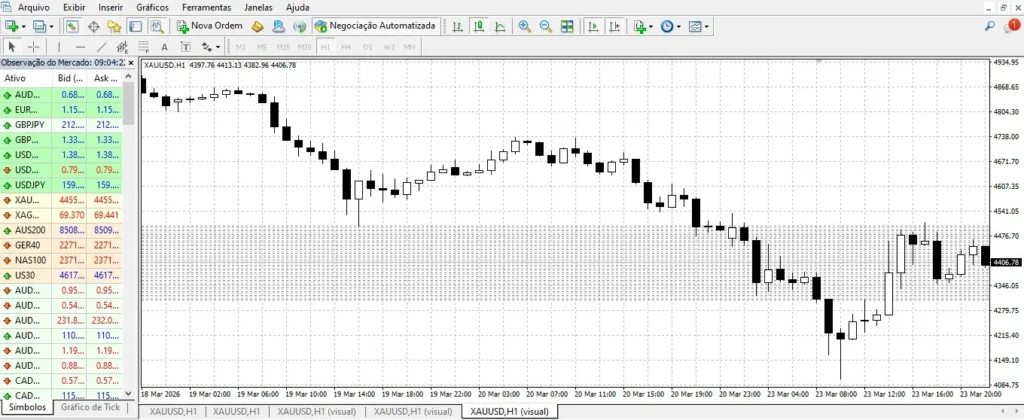Open the Periods clock icon

tap(667, 26)
